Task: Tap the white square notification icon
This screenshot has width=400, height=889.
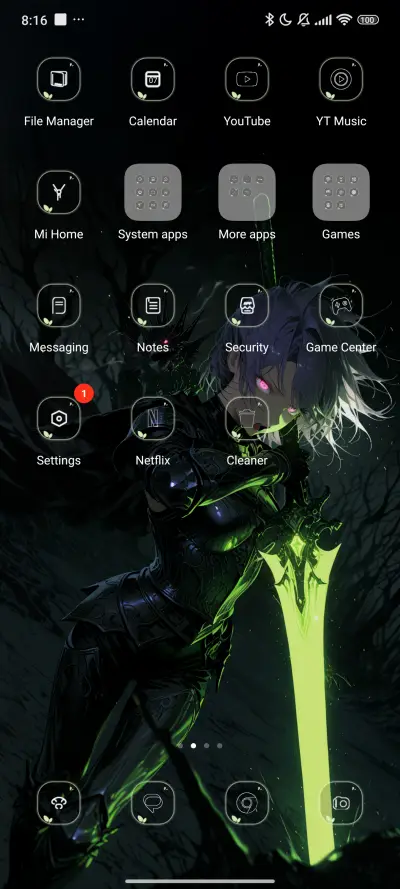Action: click(61, 19)
